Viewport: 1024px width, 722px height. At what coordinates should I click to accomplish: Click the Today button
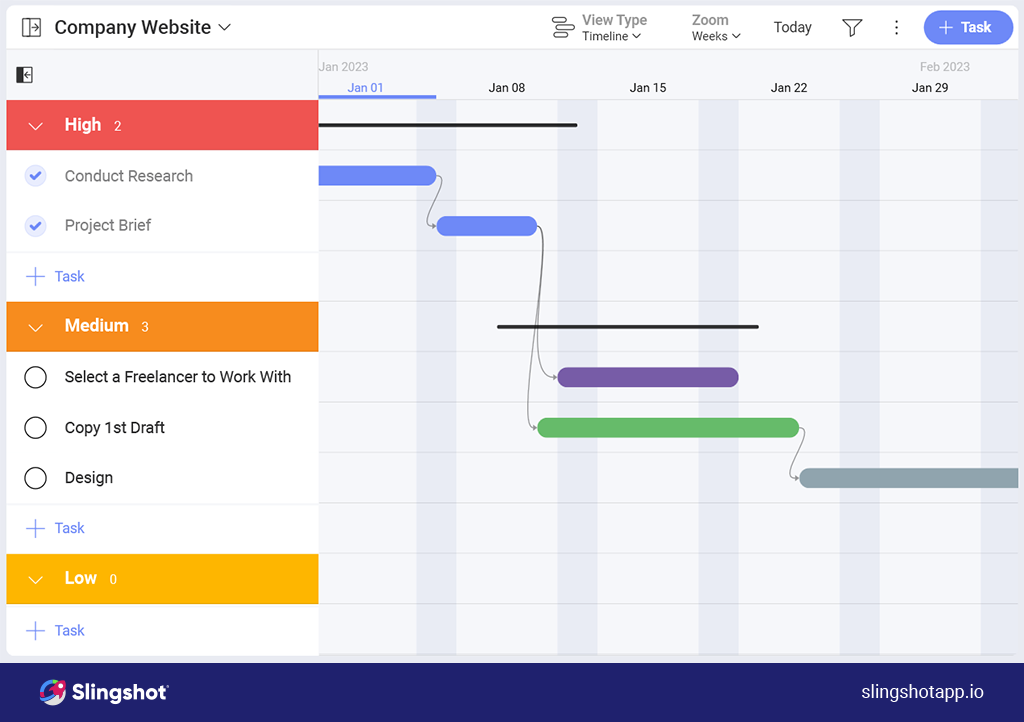pos(792,27)
